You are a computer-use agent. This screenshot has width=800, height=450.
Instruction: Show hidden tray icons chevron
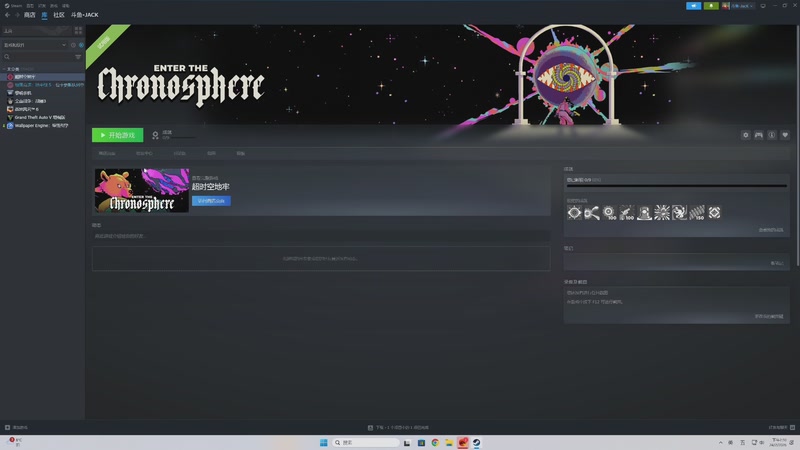pos(720,442)
